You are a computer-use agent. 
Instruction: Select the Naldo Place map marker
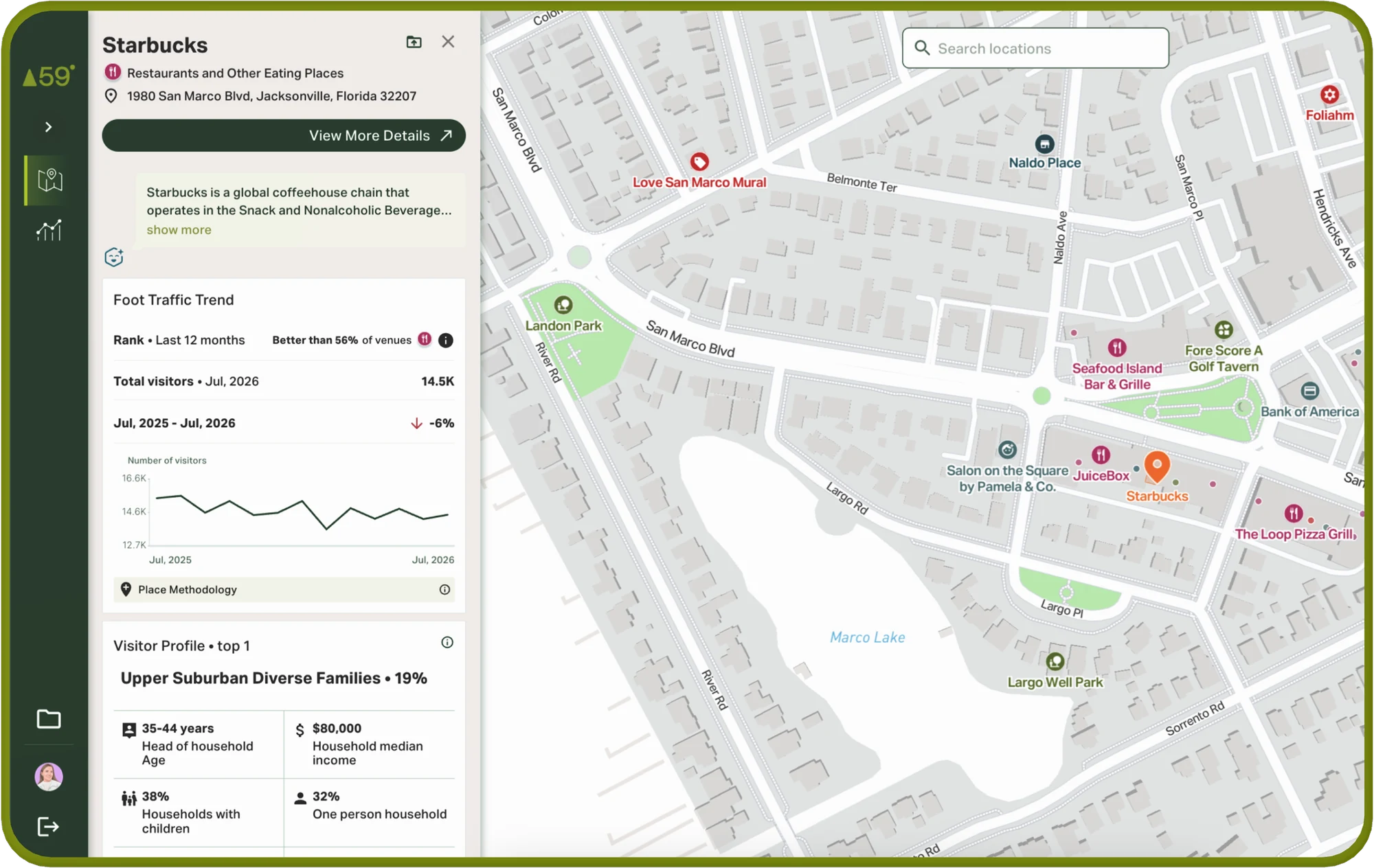click(x=1044, y=144)
